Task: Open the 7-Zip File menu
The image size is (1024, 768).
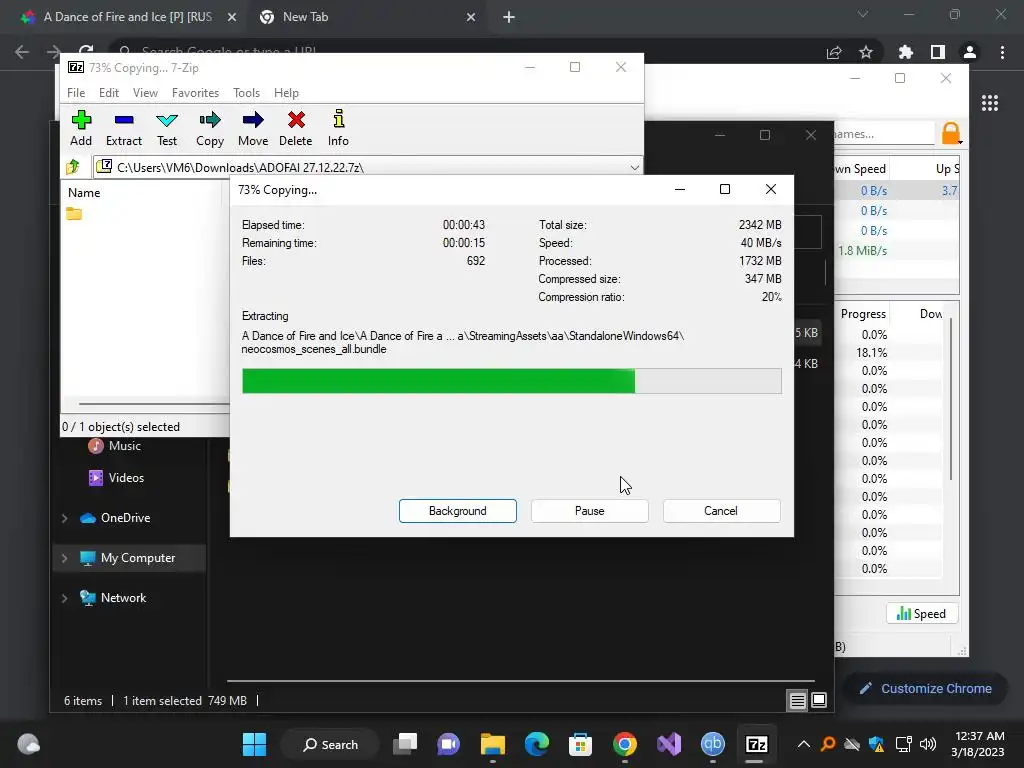Action: tap(76, 93)
